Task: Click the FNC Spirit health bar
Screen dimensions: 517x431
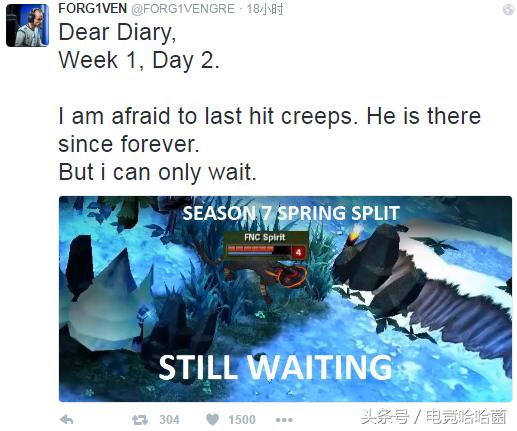Action: (x=258, y=250)
